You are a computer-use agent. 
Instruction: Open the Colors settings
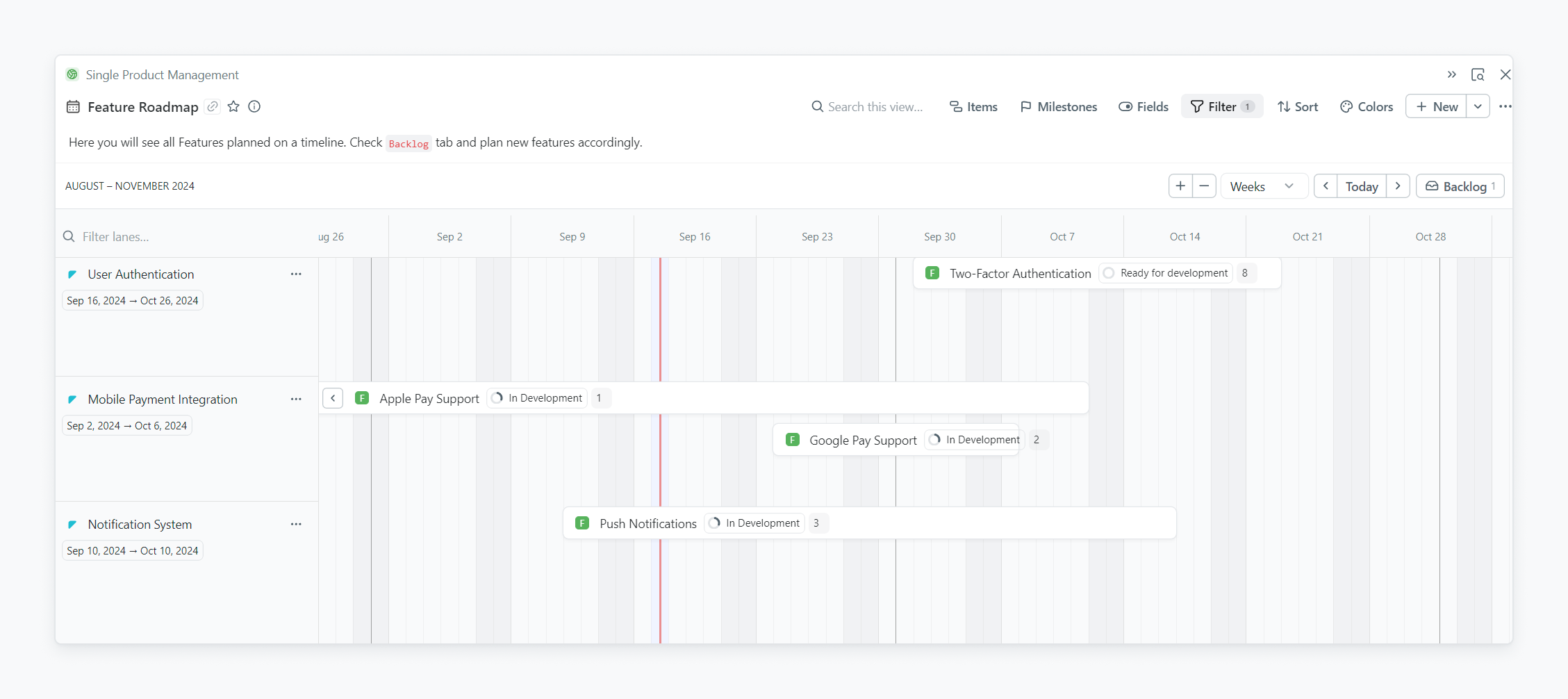click(x=1367, y=106)
